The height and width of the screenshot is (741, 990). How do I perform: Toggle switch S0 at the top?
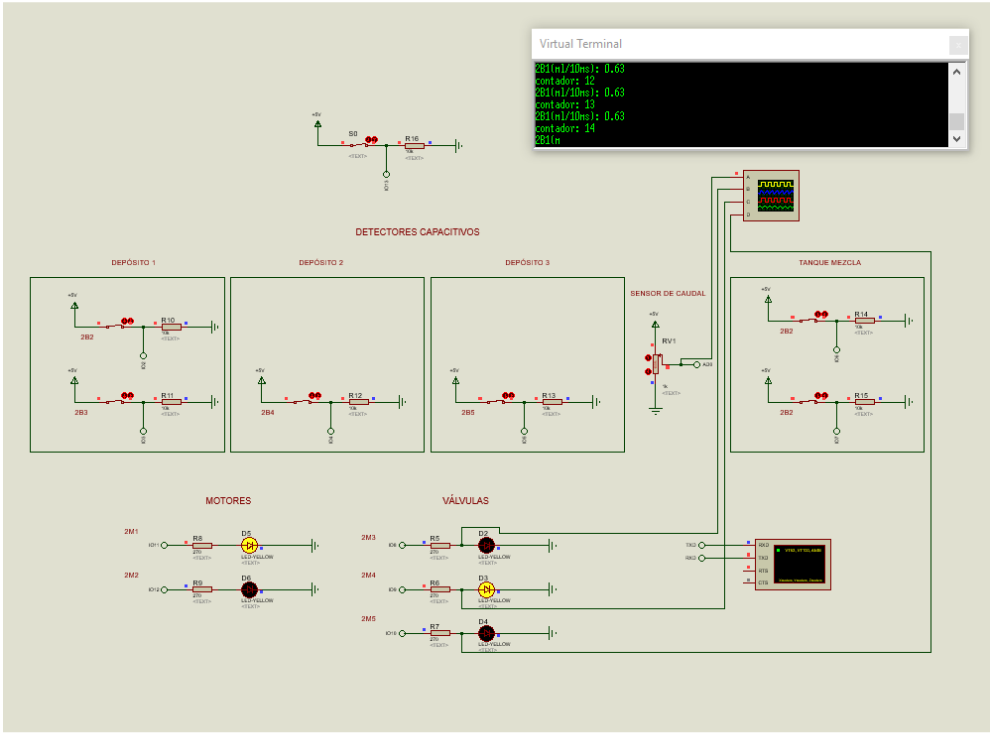pos(370,140)
